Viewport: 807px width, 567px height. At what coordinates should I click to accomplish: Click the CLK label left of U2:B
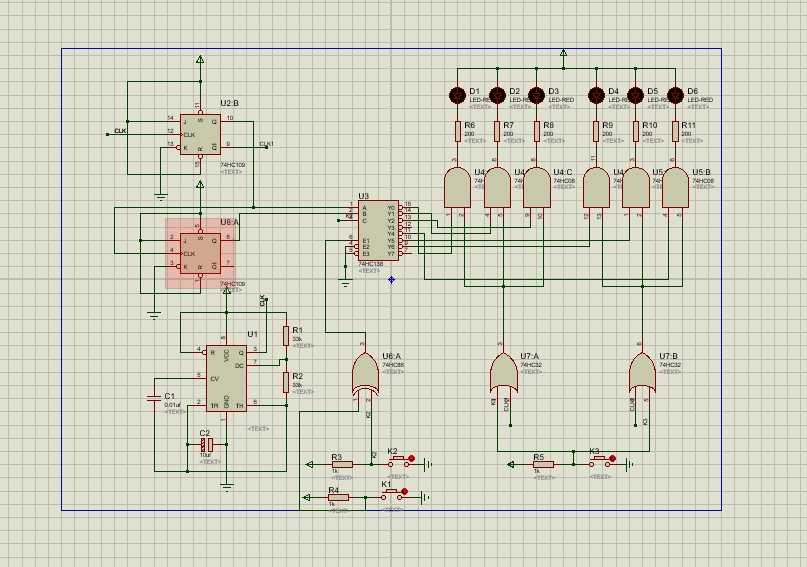click(x=120, y=131)
